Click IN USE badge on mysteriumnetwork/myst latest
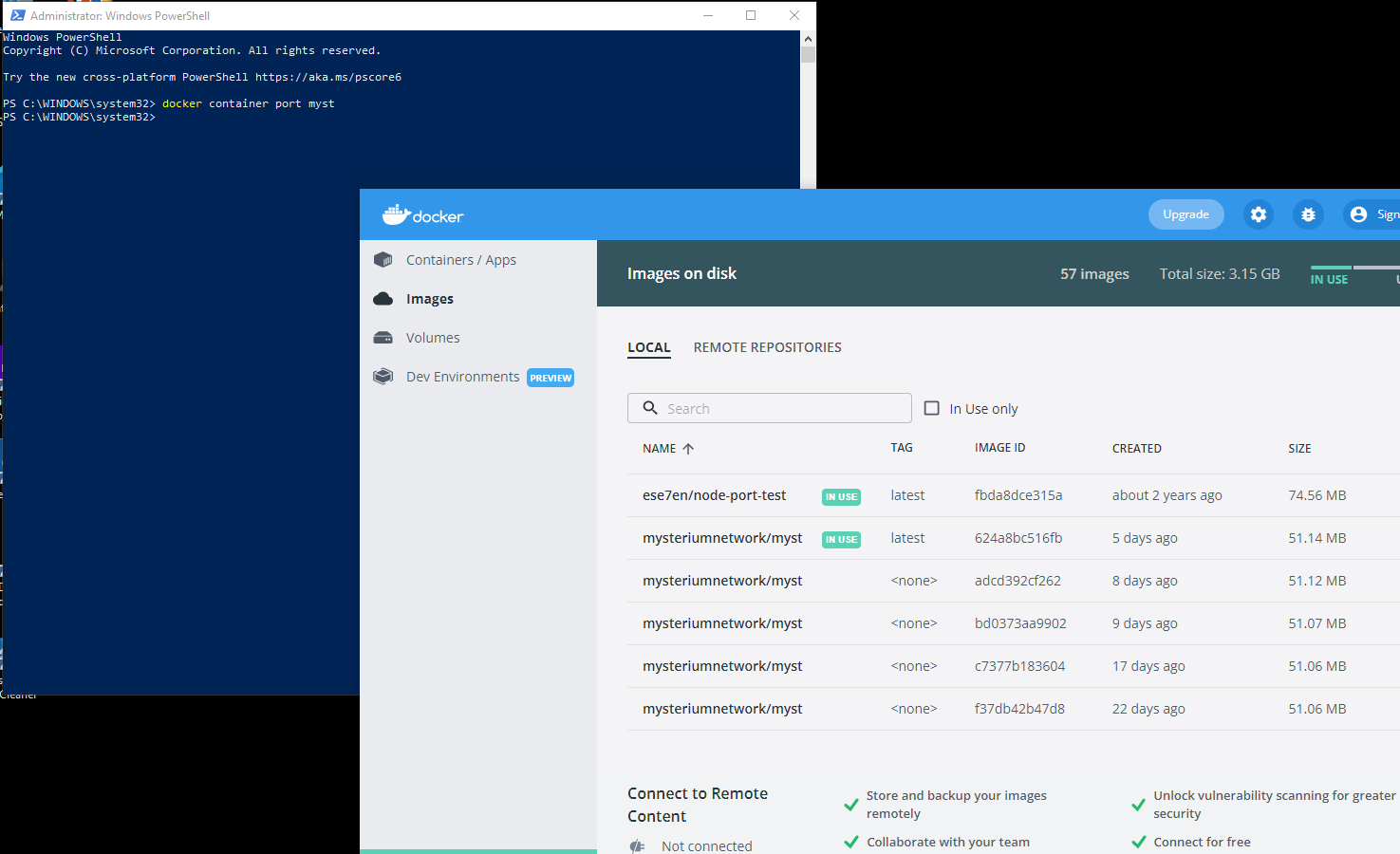This screenshot has height=854, width=1400. [841, 539]
